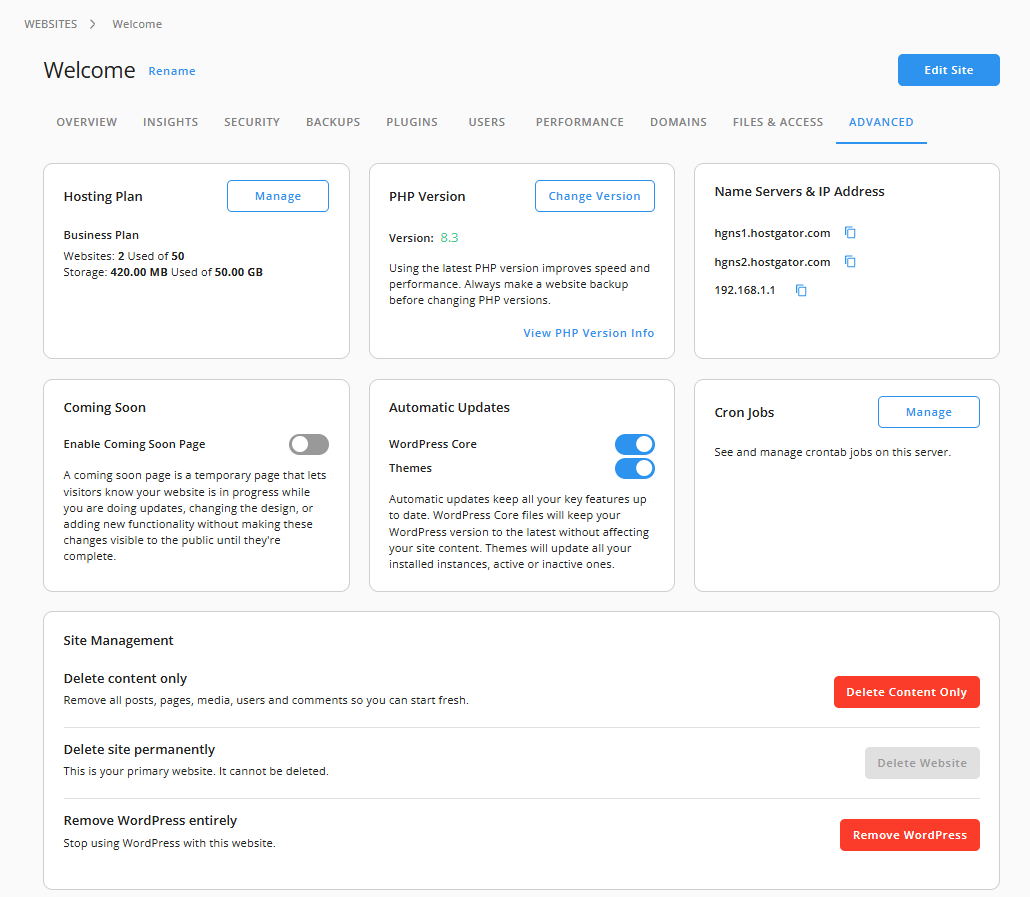Screen dimensions: 1030x897
Task: Select PHP version value 8.3
Action: point(449,238)
